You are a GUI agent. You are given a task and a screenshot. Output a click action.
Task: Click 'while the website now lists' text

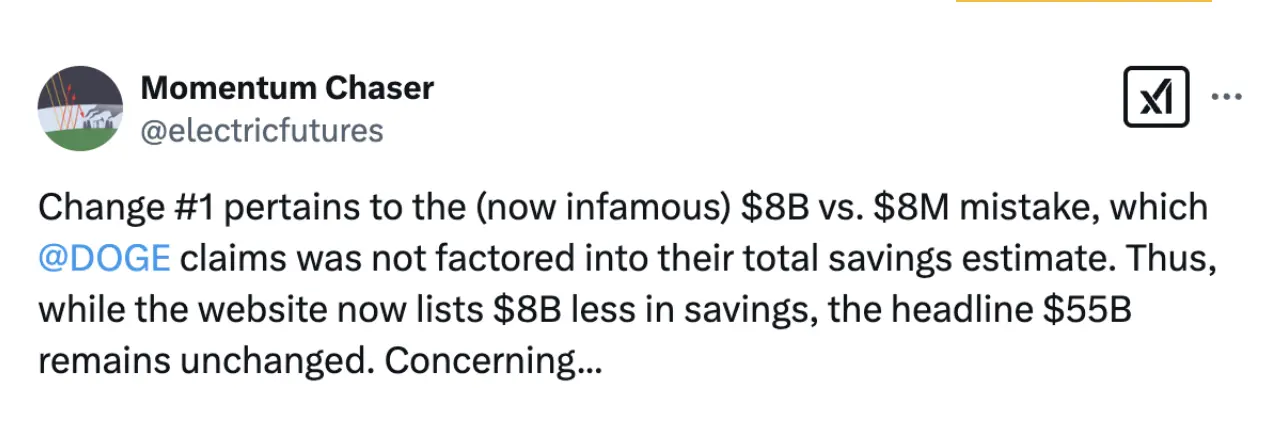coord(260,310)
